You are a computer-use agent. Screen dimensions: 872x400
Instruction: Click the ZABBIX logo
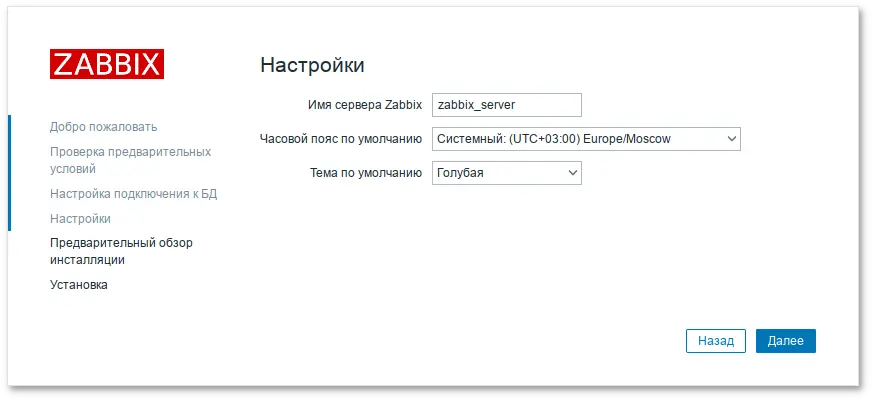click(x=107, y=64)
